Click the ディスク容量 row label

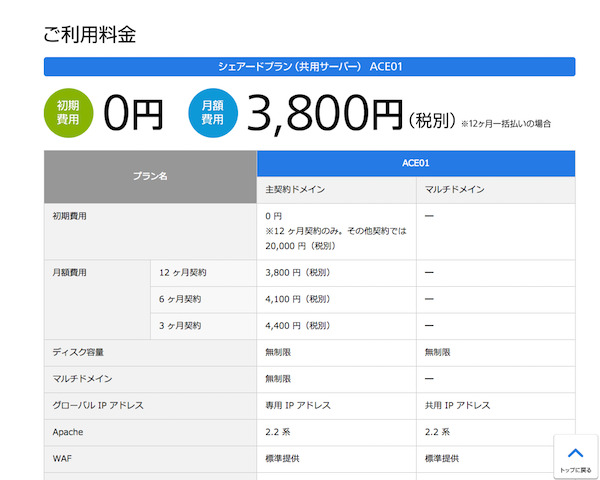click(x=78, y=353)
